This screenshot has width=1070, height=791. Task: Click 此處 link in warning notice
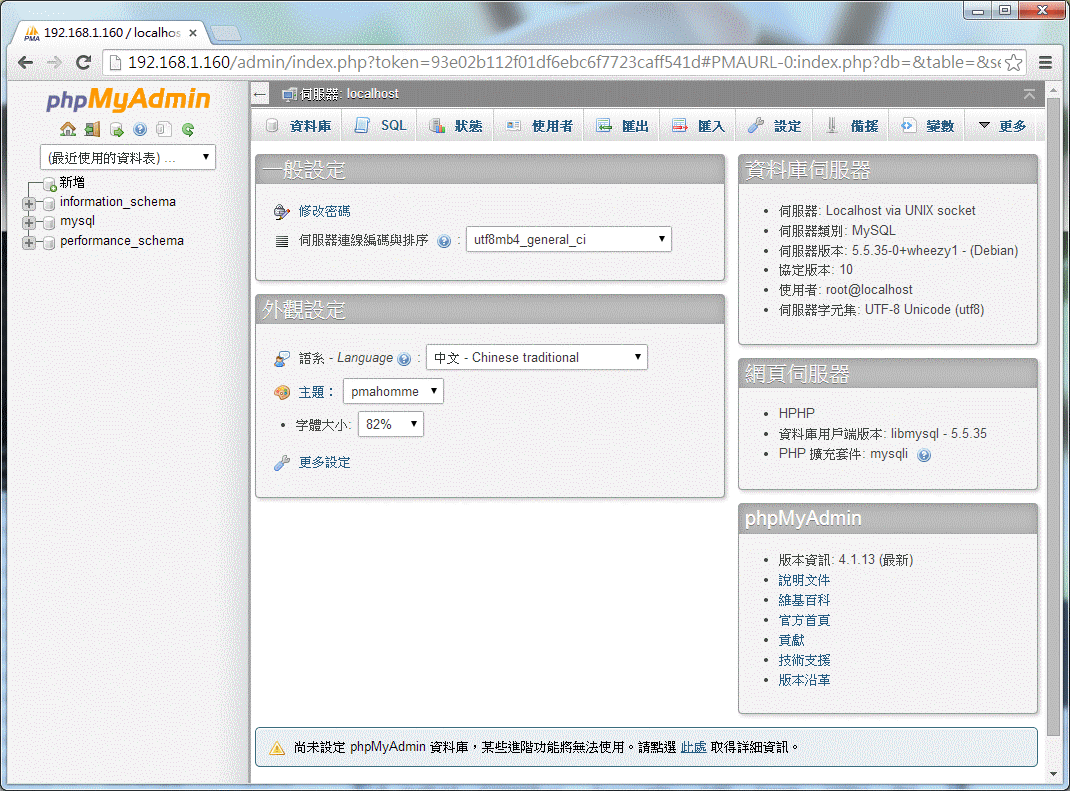click(693, 747)
